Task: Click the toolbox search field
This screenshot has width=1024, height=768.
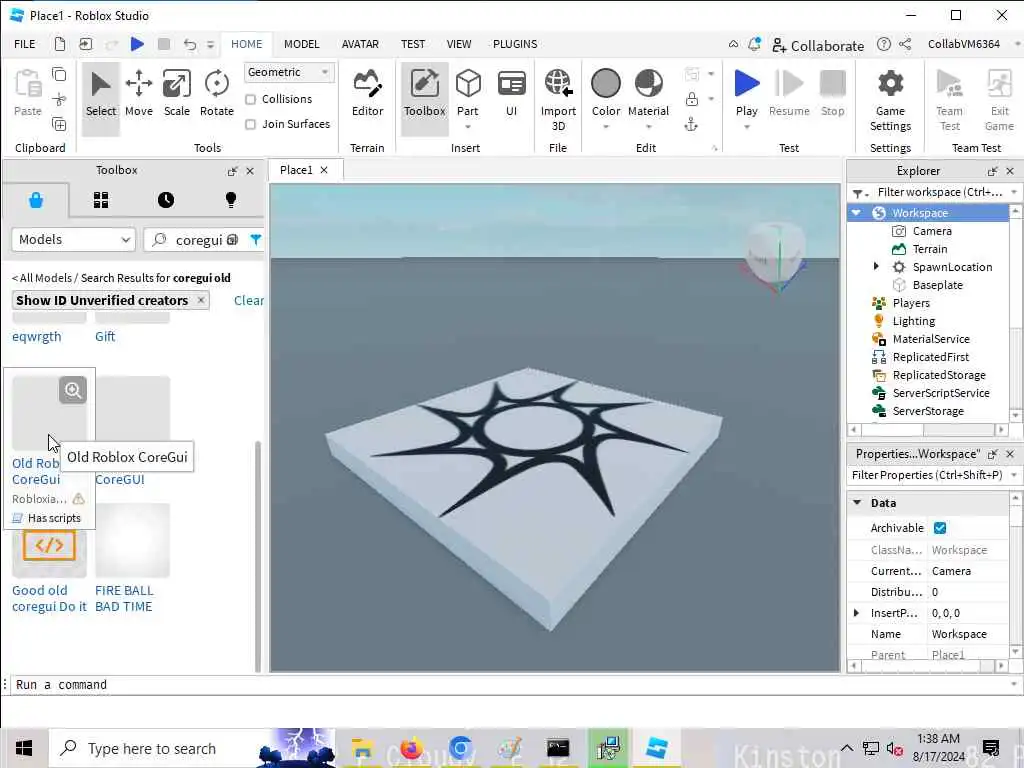Action: click(199, 240)
